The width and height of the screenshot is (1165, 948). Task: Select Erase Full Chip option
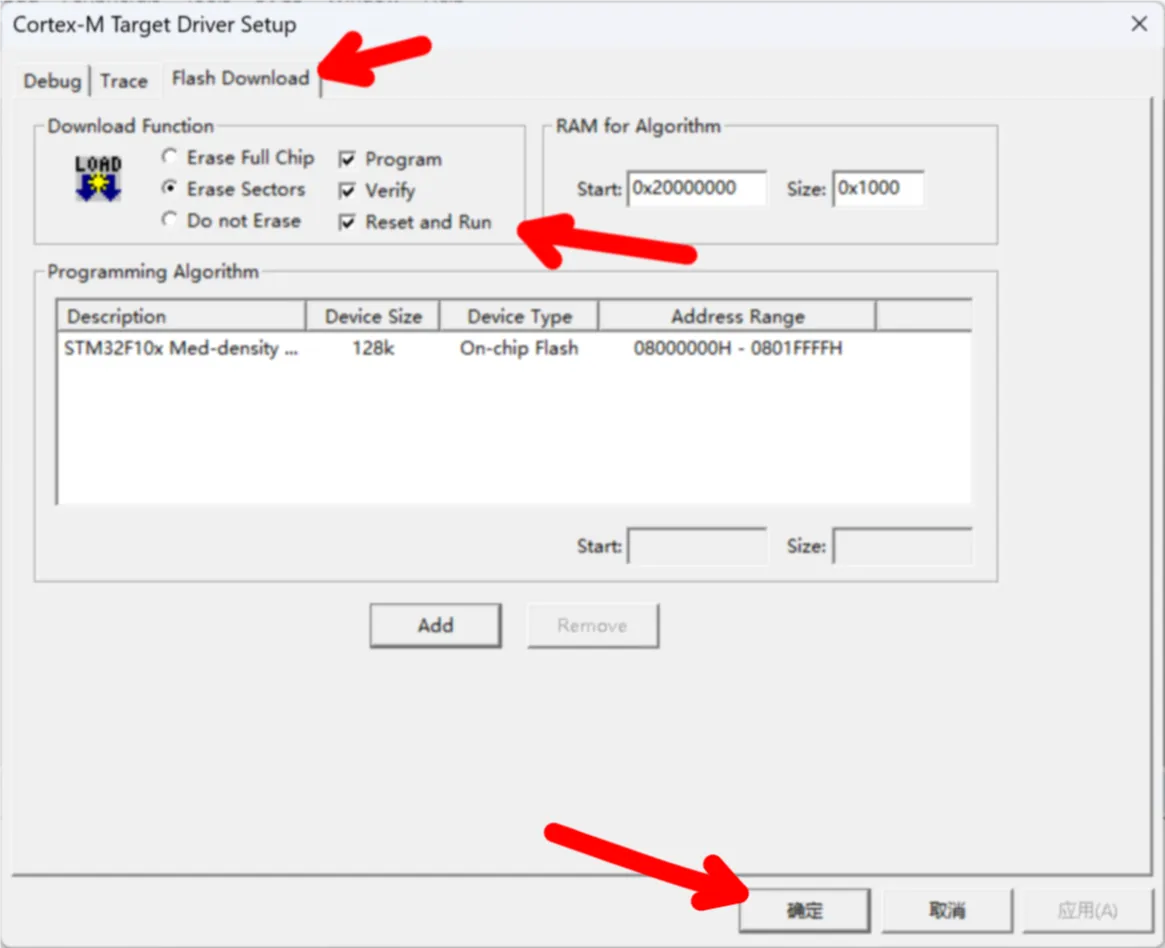click(238, 158)
